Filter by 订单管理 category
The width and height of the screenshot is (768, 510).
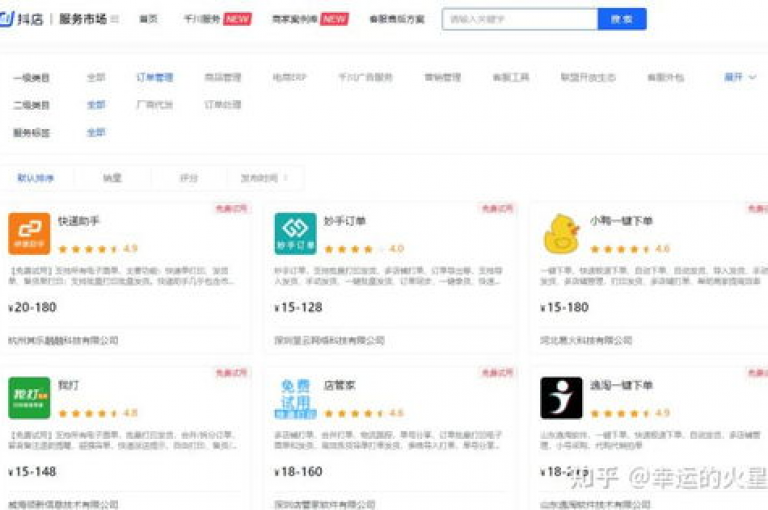[x=155, y=77]
